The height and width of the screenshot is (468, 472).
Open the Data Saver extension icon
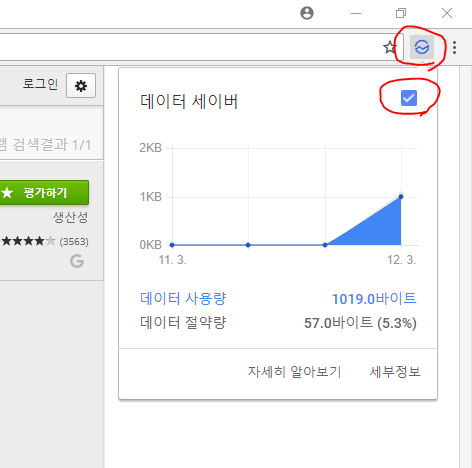pos(422,47)
